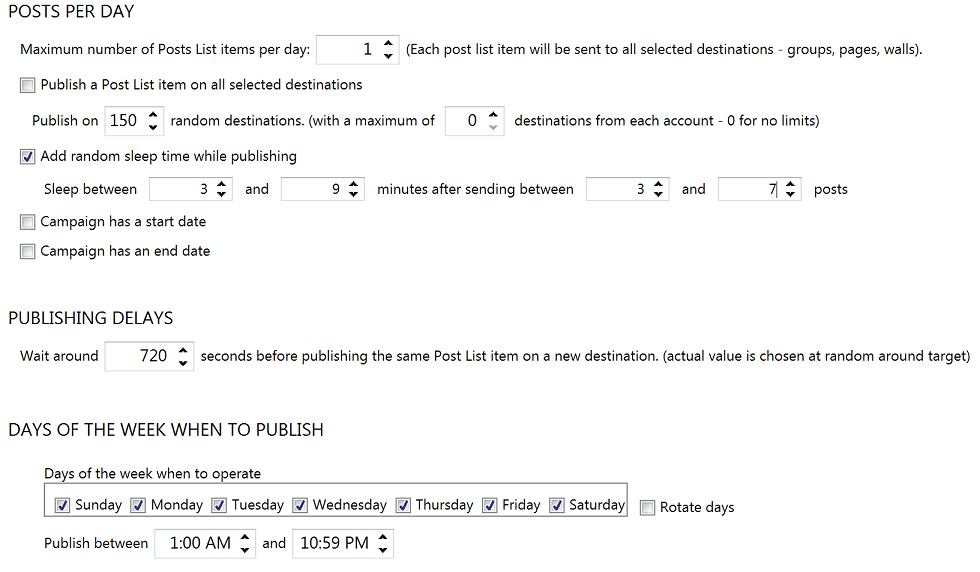Increase the publish start time 1:00 AM
This screenshot has height=572, width=980.
pyautogui.click(x=246, y=537)
